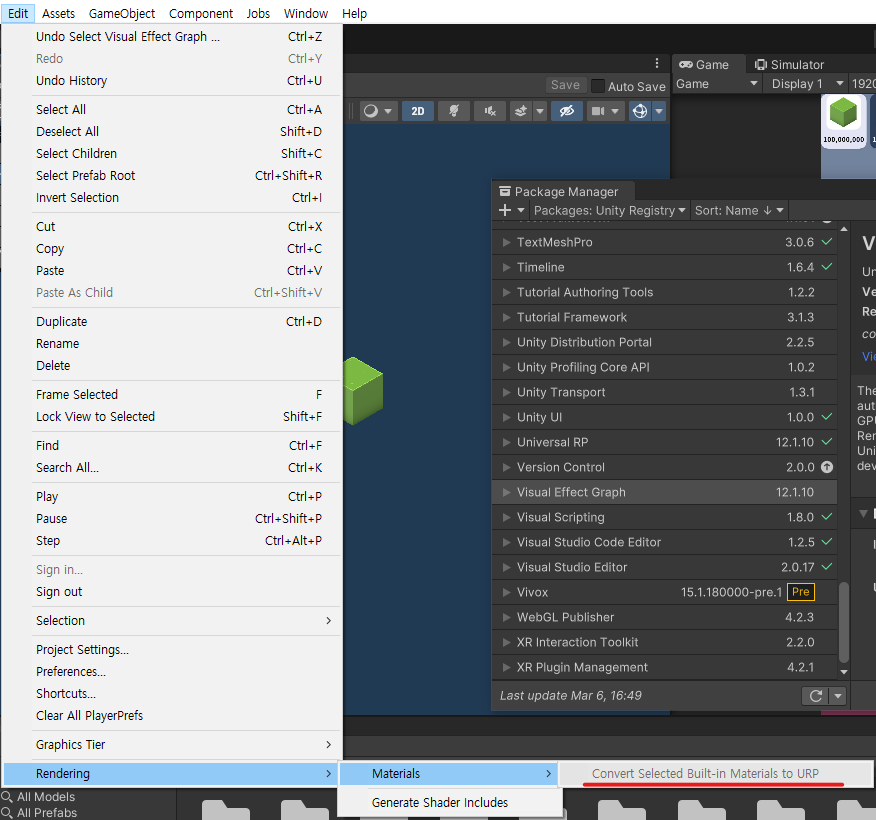The height and width of the screenshot is (820, 876).
Task: Open the GameObject menu
Action: pyautogui.click(x=122, y=13)
